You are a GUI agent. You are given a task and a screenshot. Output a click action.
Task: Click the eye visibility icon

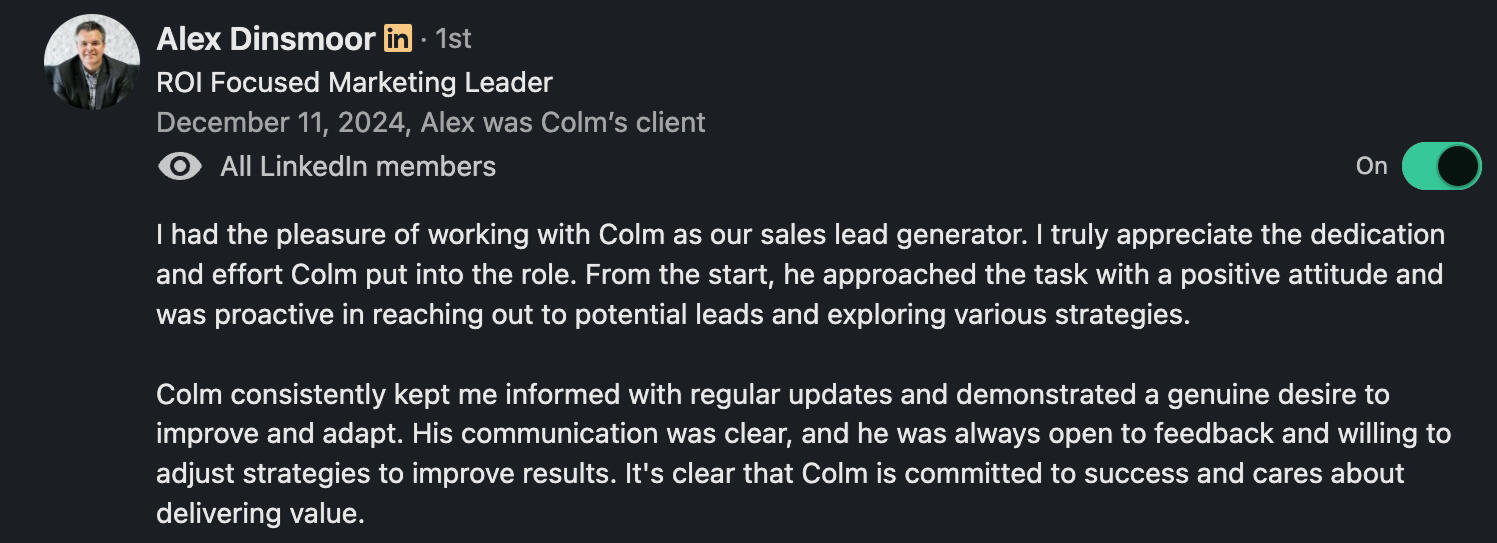[180, 166]
